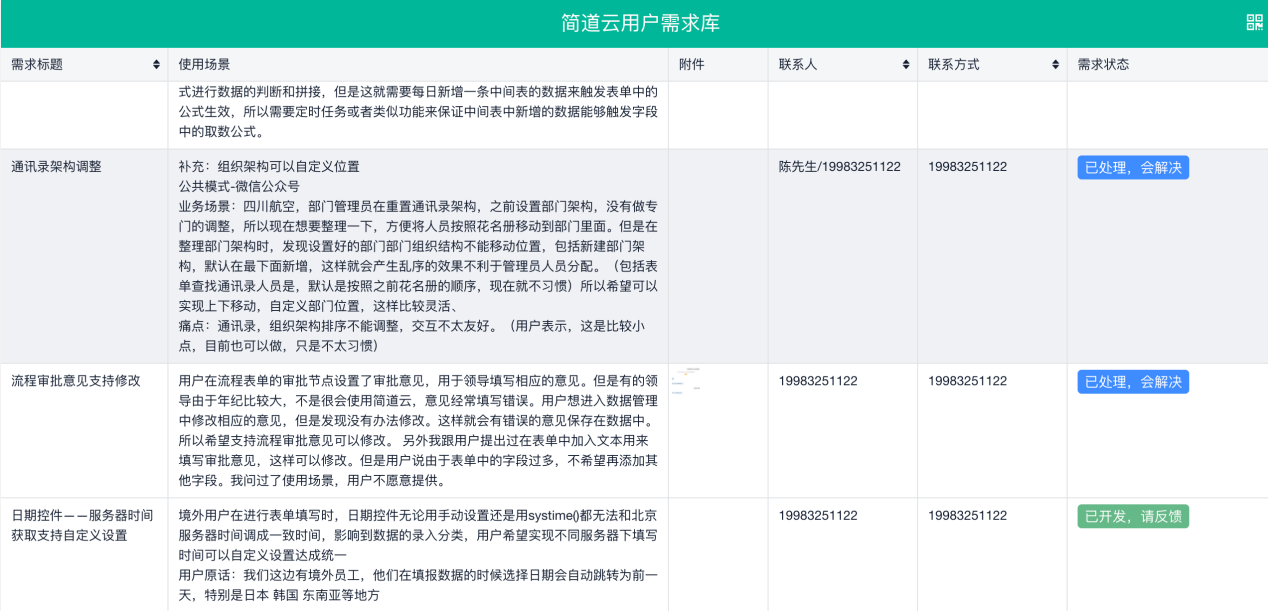The image size is (1268, 611).
Task: Open the 通讯录架构调整 requirement title
Action: [56, 167]
